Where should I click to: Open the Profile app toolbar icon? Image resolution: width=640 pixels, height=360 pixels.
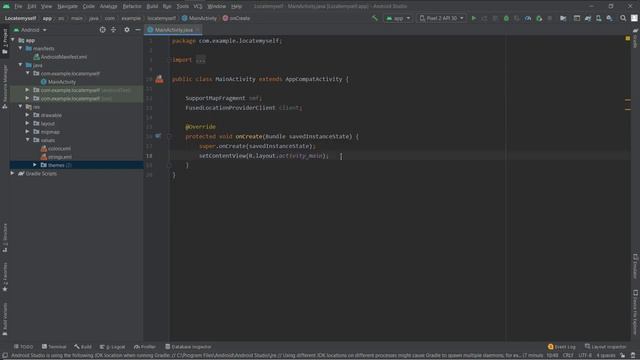coord(528,18)
